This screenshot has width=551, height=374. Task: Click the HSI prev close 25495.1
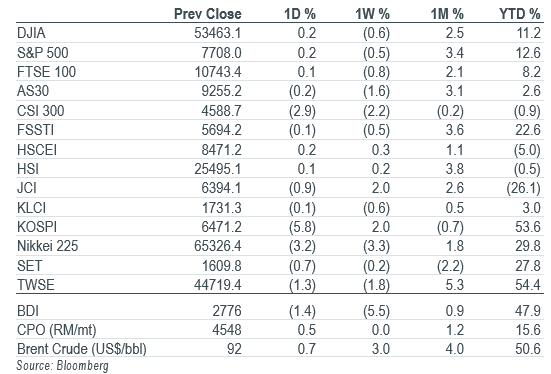pyautogui.click(x=218, y=169)
